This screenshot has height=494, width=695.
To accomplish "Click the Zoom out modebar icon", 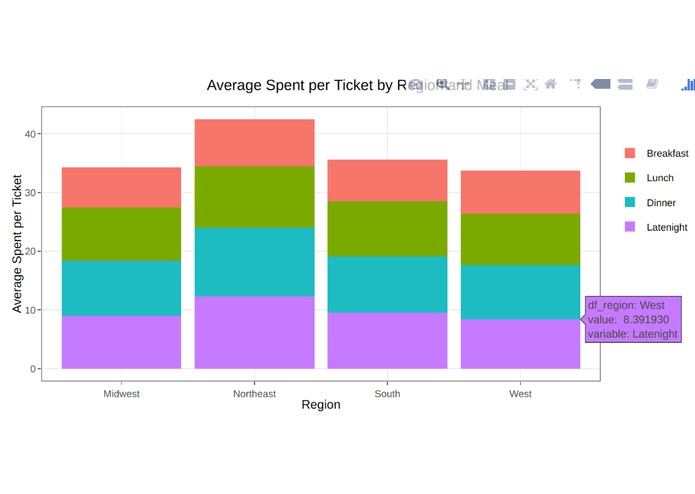I will 510,84.
